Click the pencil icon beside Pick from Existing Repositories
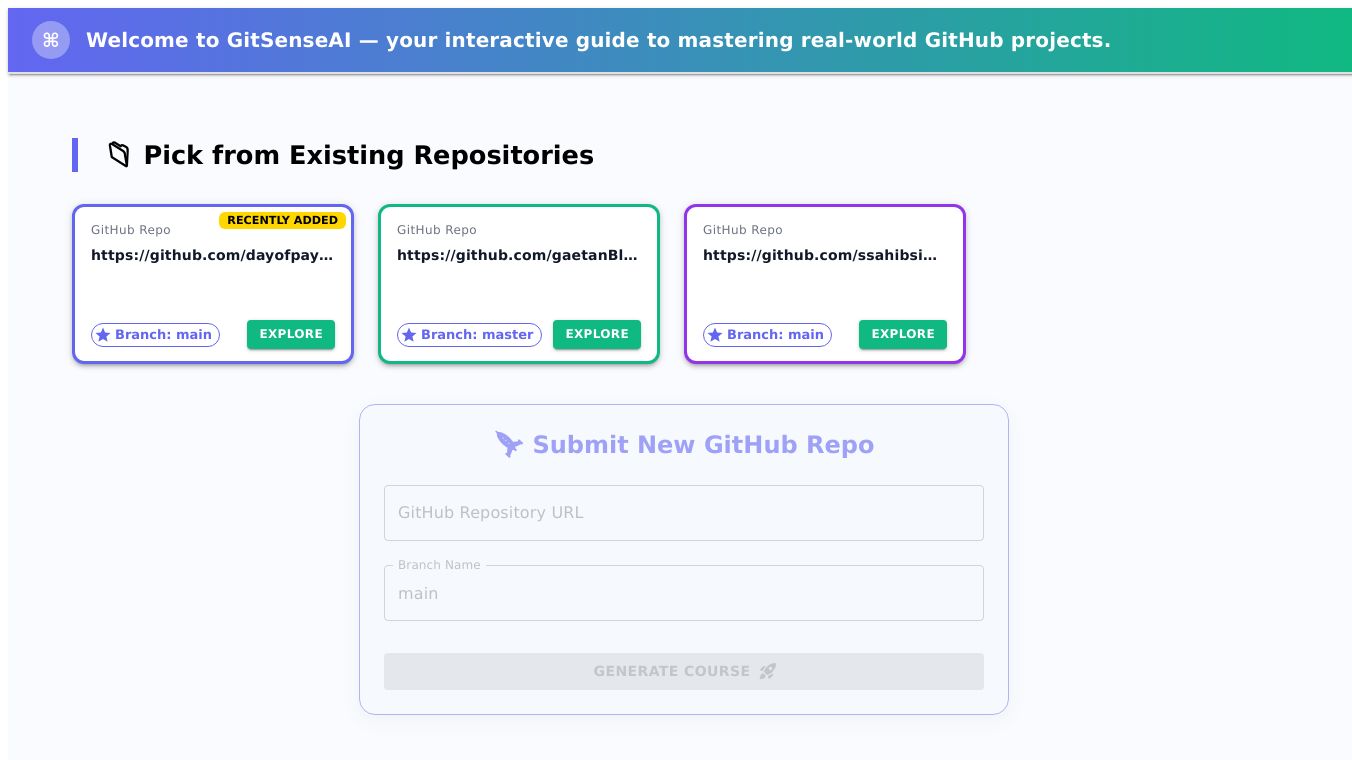Image resolution: width=1352 pixels, height=760 pixels. point(119,155)
